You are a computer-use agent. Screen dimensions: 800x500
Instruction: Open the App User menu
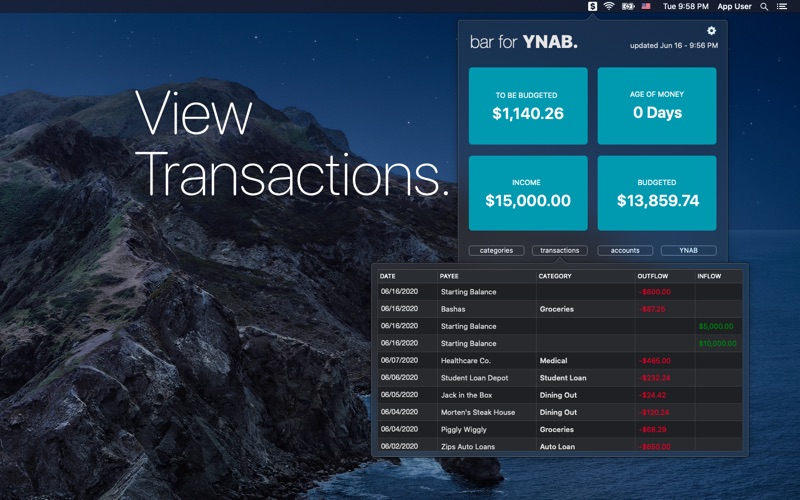click(x=734, y=6)
